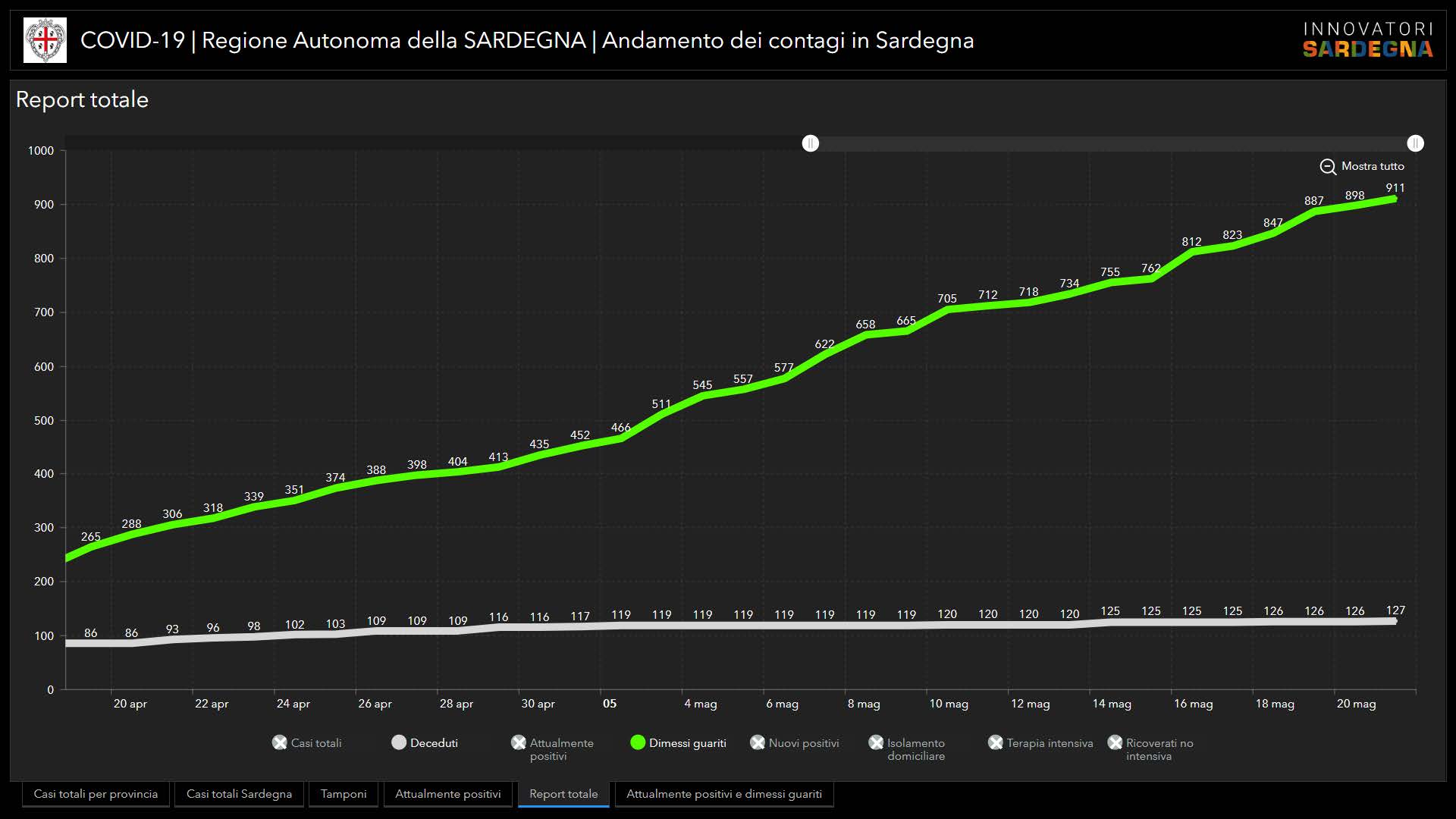Enable Isolamento domiciliare legend marker

point(876,742)
